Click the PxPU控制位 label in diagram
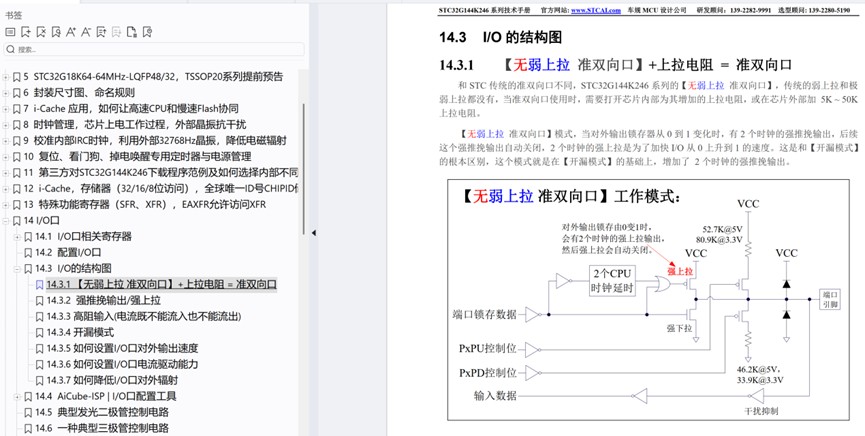 (488, 349)
